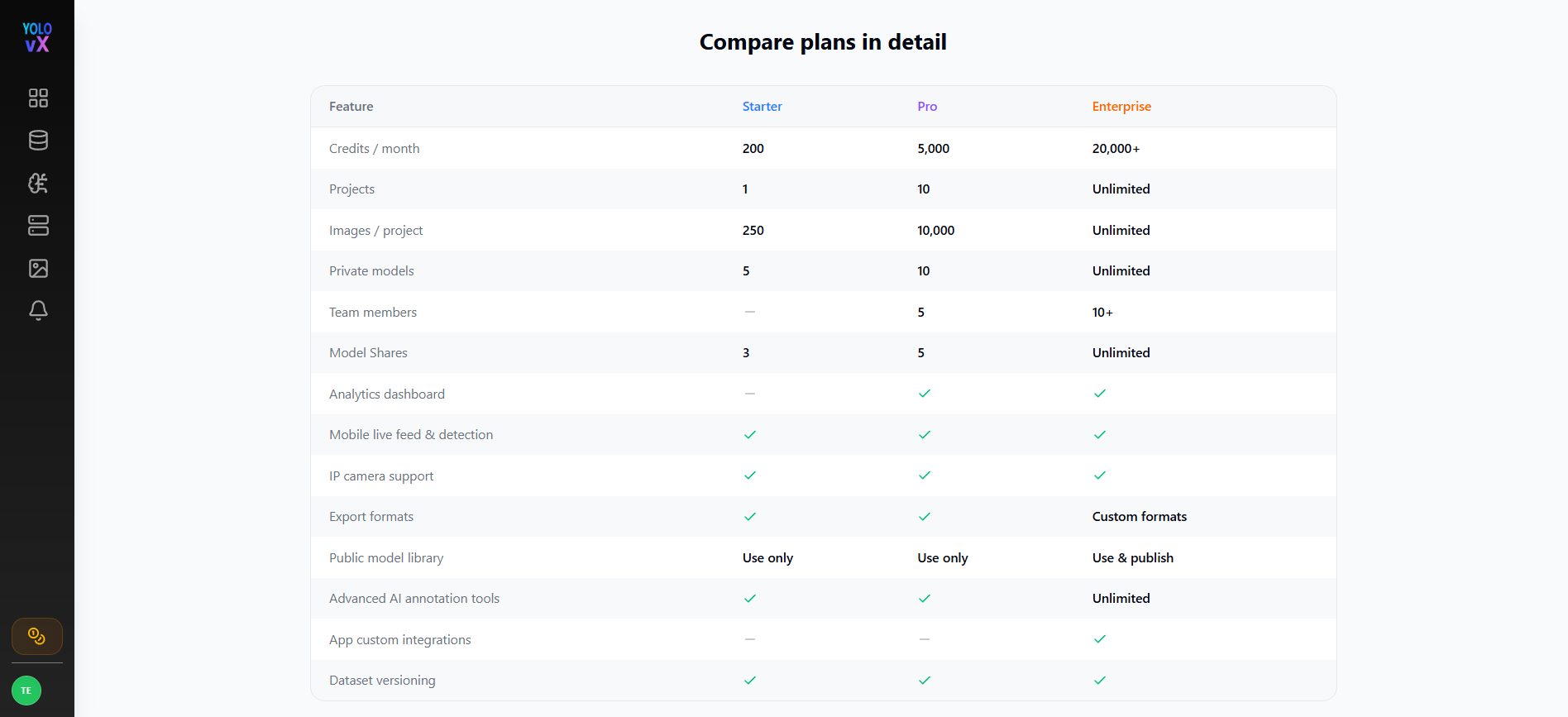Click Dataset versioning Enterprise checkmark
The width and height of the screenshot is (1568, 717).
1099,680
